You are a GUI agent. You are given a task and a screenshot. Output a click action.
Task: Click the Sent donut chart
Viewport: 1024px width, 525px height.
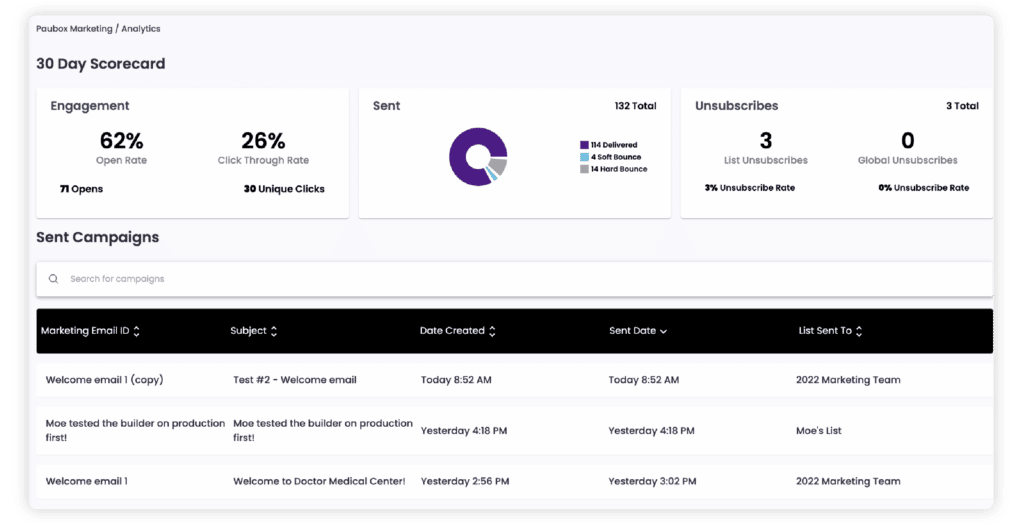(478, 157)
